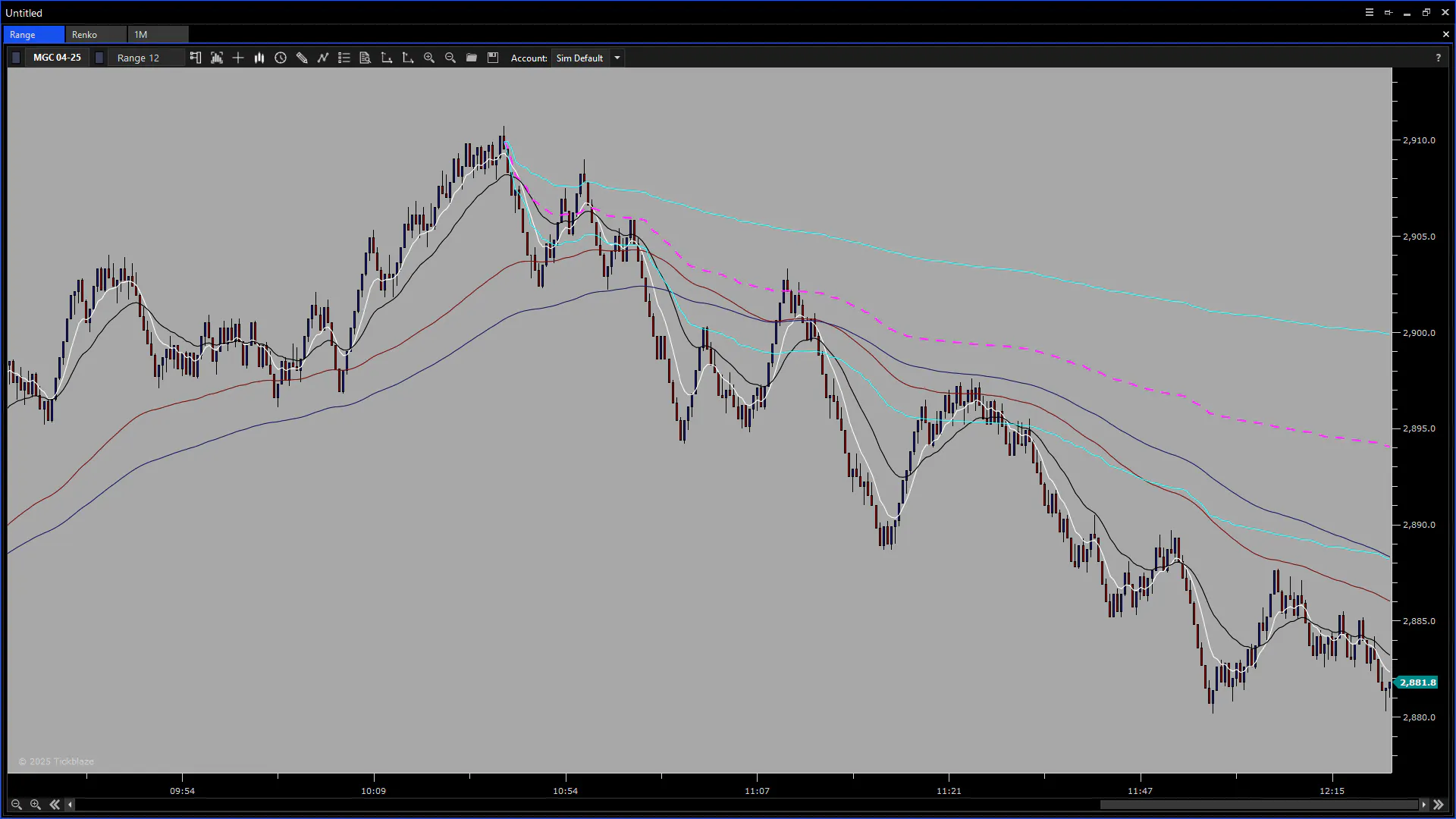The height and width of the screenshot is (819, 1456).
Task: Jump to latest bar with double right arrows
Action: (1439, 805)
